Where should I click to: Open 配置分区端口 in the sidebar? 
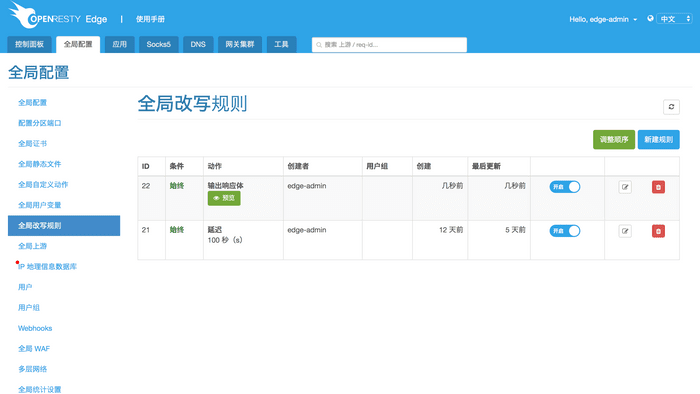pos(40,123)
